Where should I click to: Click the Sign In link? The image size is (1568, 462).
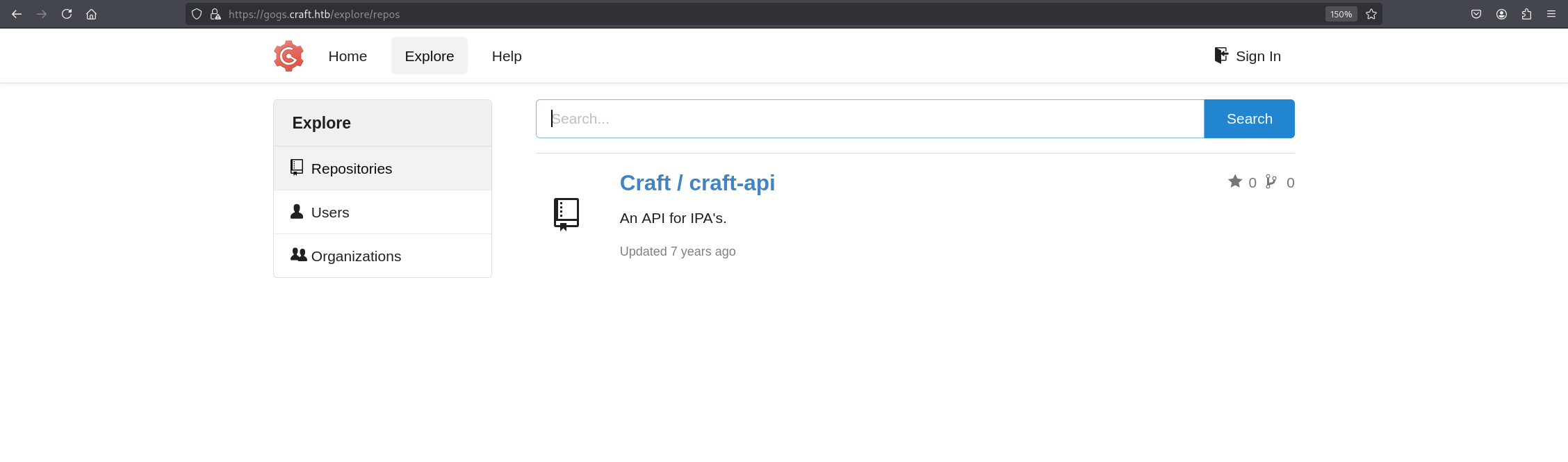tap(1248, 56)
